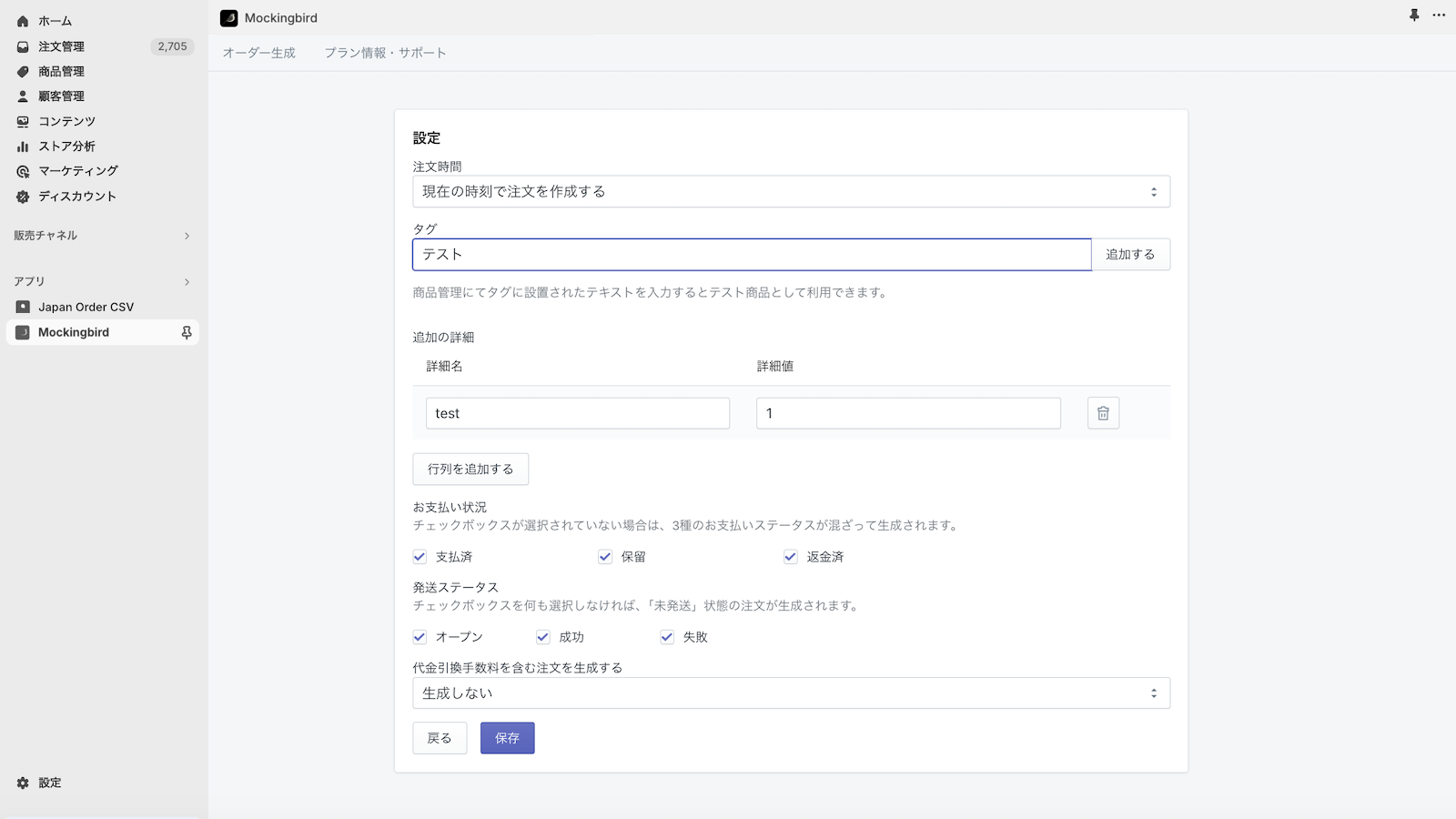1456x819 pixels.
Task: Uncheck the 支払済 checkbox
Action: pyautogui.click(x=420, y=557)
